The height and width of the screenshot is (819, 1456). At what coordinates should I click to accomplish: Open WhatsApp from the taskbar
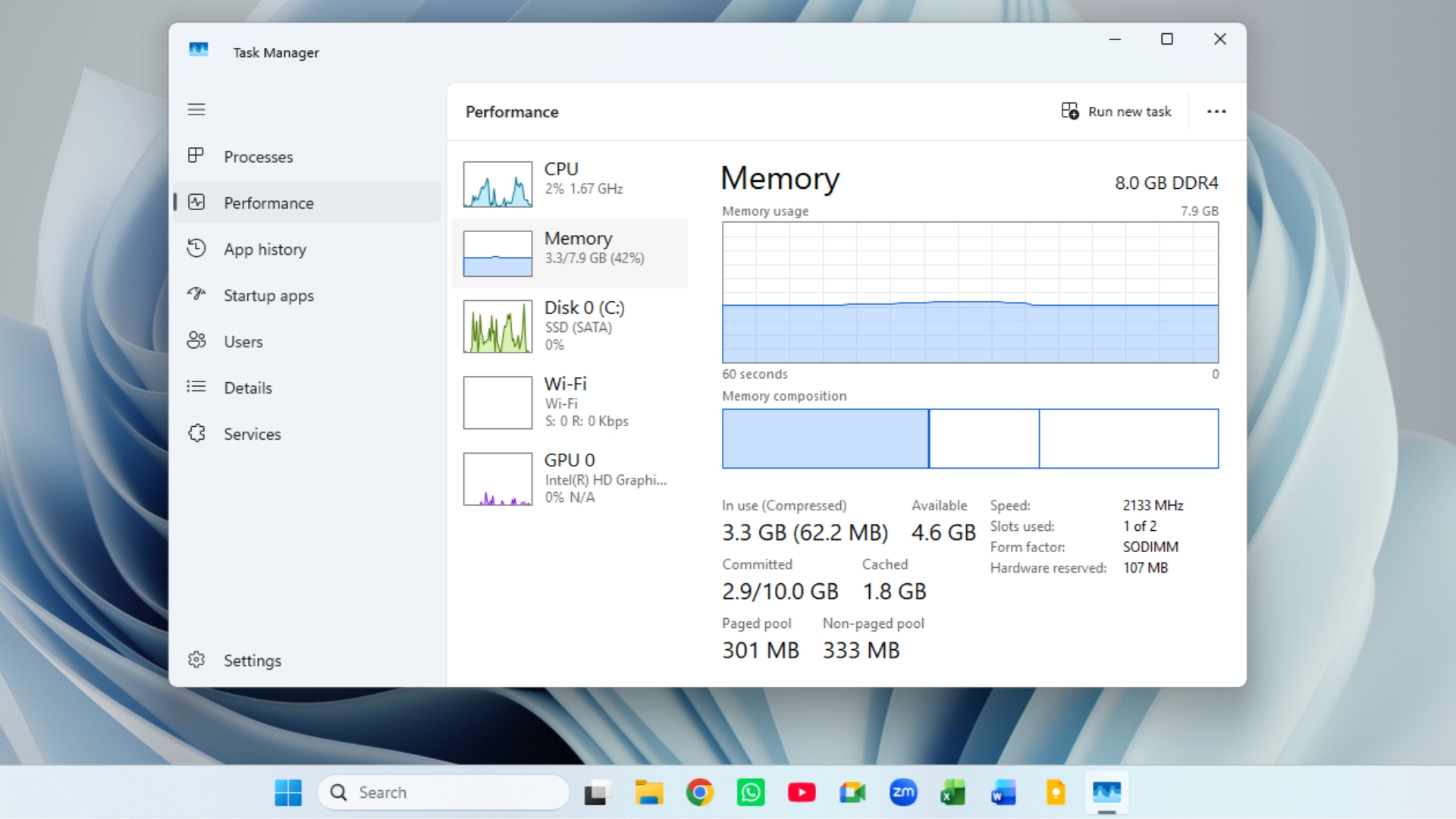(x=751, y=792)
